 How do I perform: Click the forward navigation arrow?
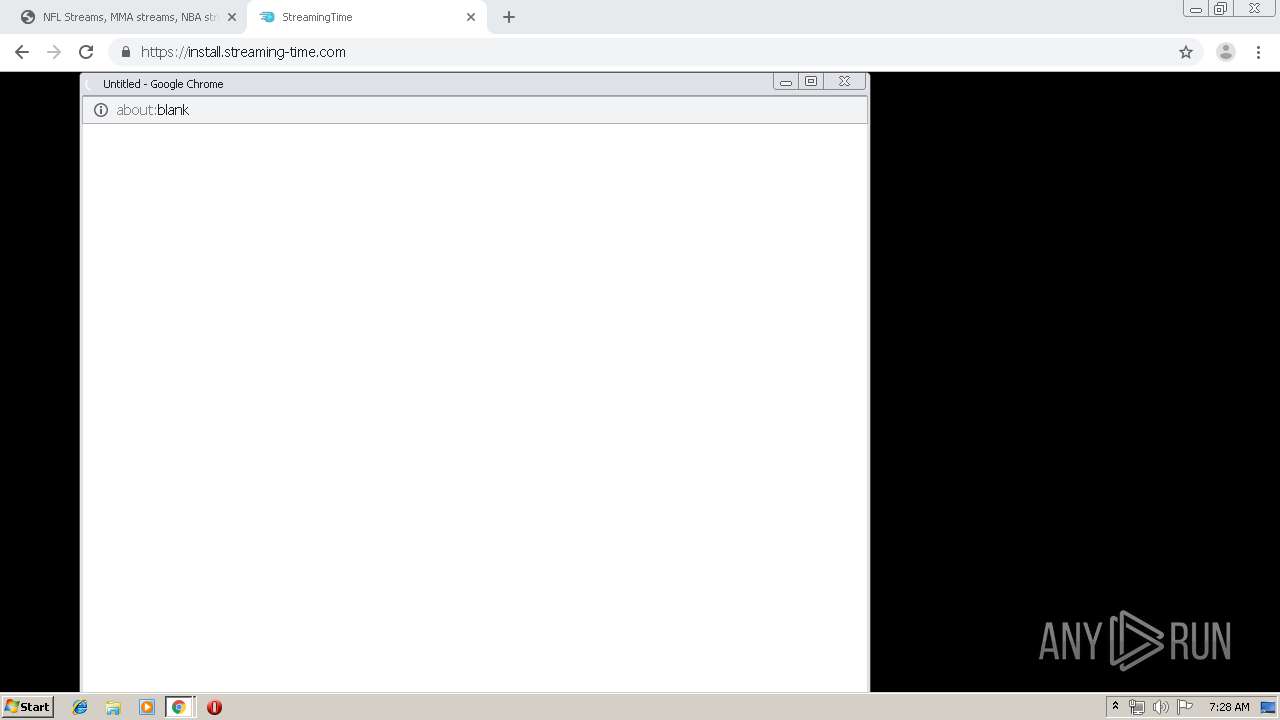(54, 52)
